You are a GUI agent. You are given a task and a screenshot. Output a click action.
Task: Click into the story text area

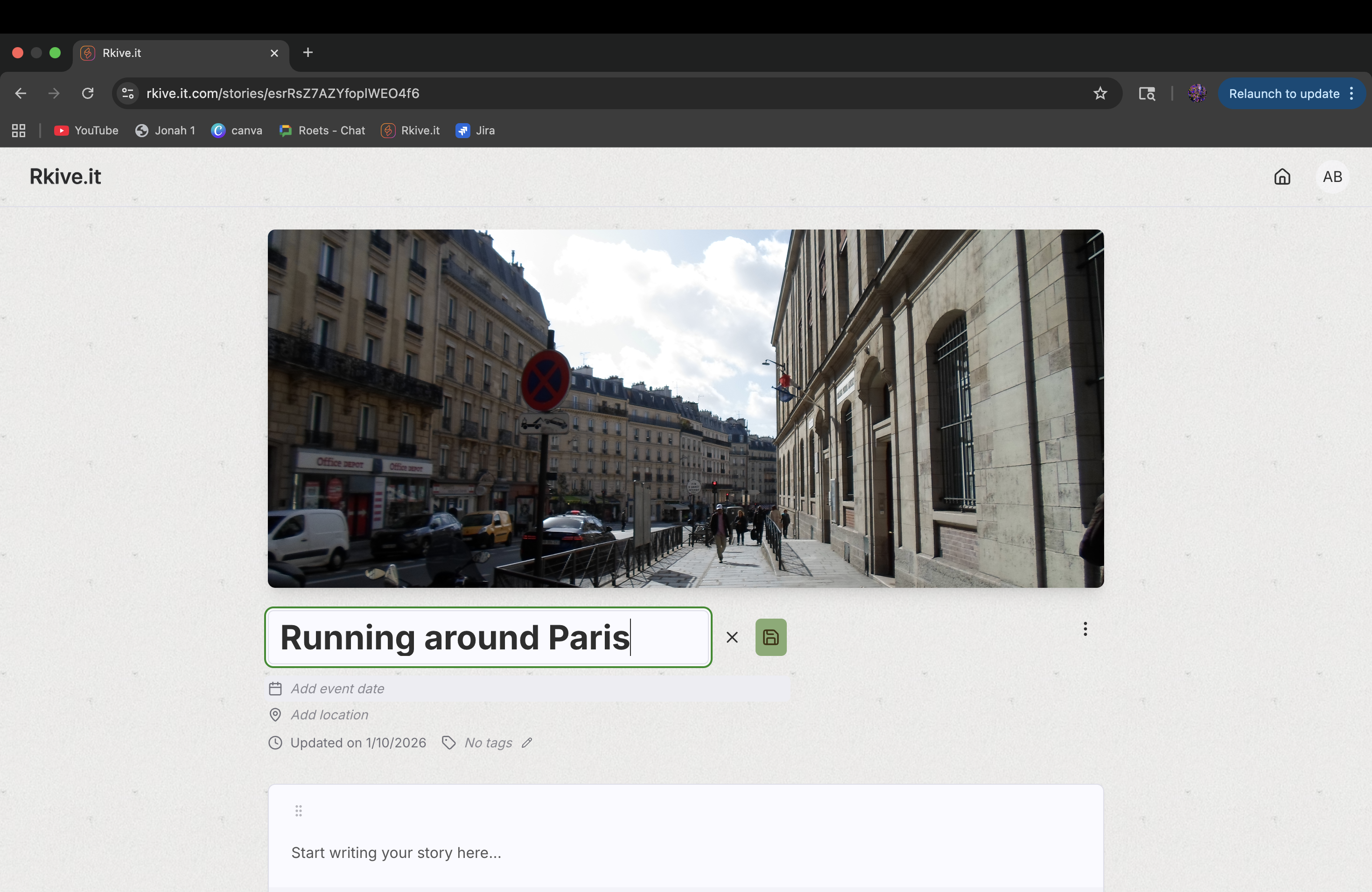point(396,852)
